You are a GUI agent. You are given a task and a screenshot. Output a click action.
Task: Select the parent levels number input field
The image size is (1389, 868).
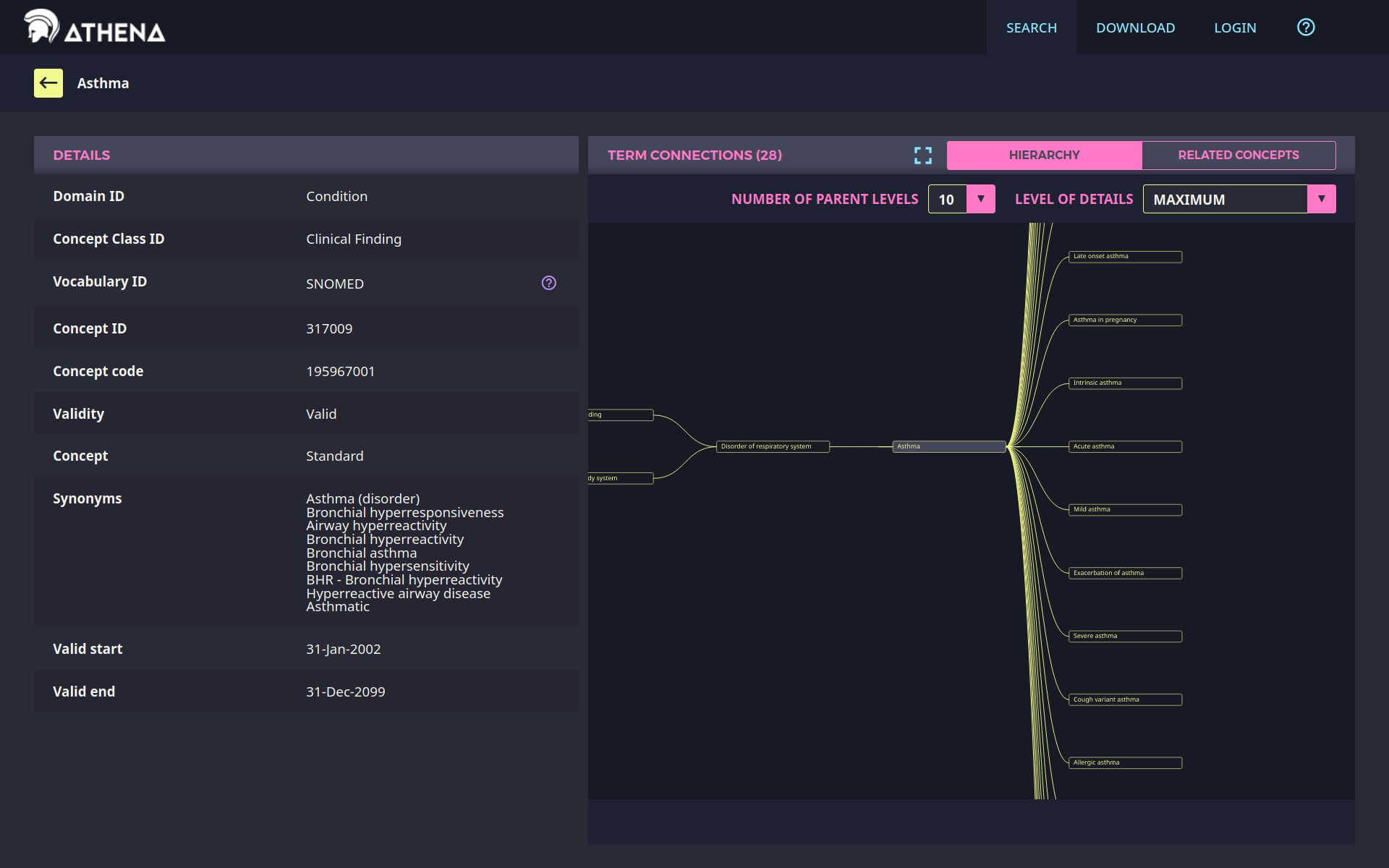coord(948,199)
